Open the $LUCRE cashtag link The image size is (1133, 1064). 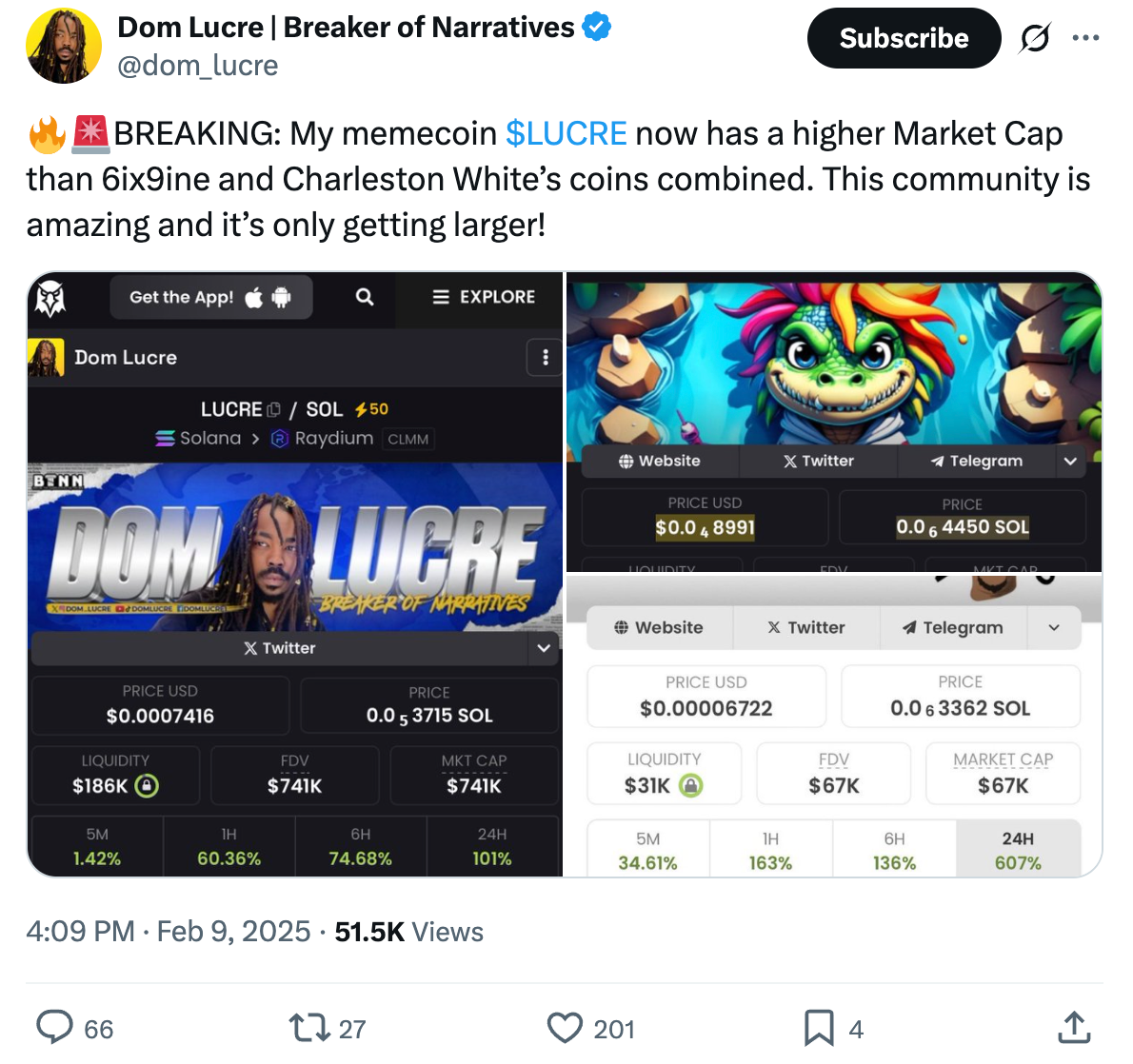tap(566, 133)
